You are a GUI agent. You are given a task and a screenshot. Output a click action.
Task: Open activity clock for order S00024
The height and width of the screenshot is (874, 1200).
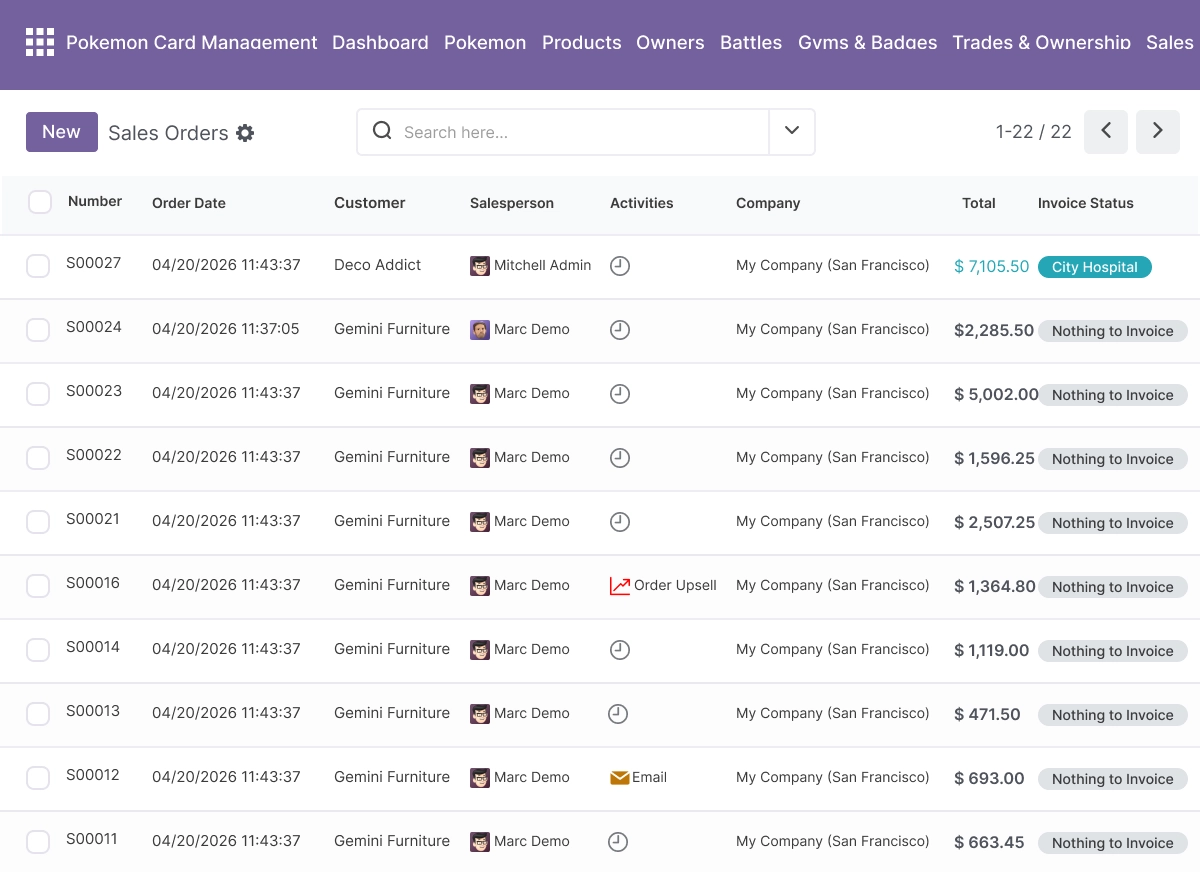click(x=620, y=330)
